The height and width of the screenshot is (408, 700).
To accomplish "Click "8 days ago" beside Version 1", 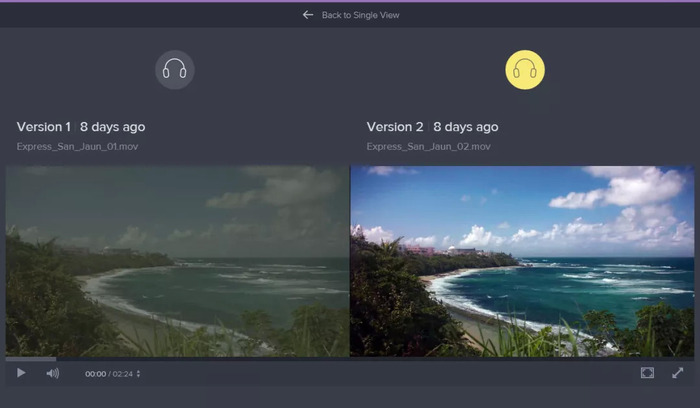I will click(112, 127).
